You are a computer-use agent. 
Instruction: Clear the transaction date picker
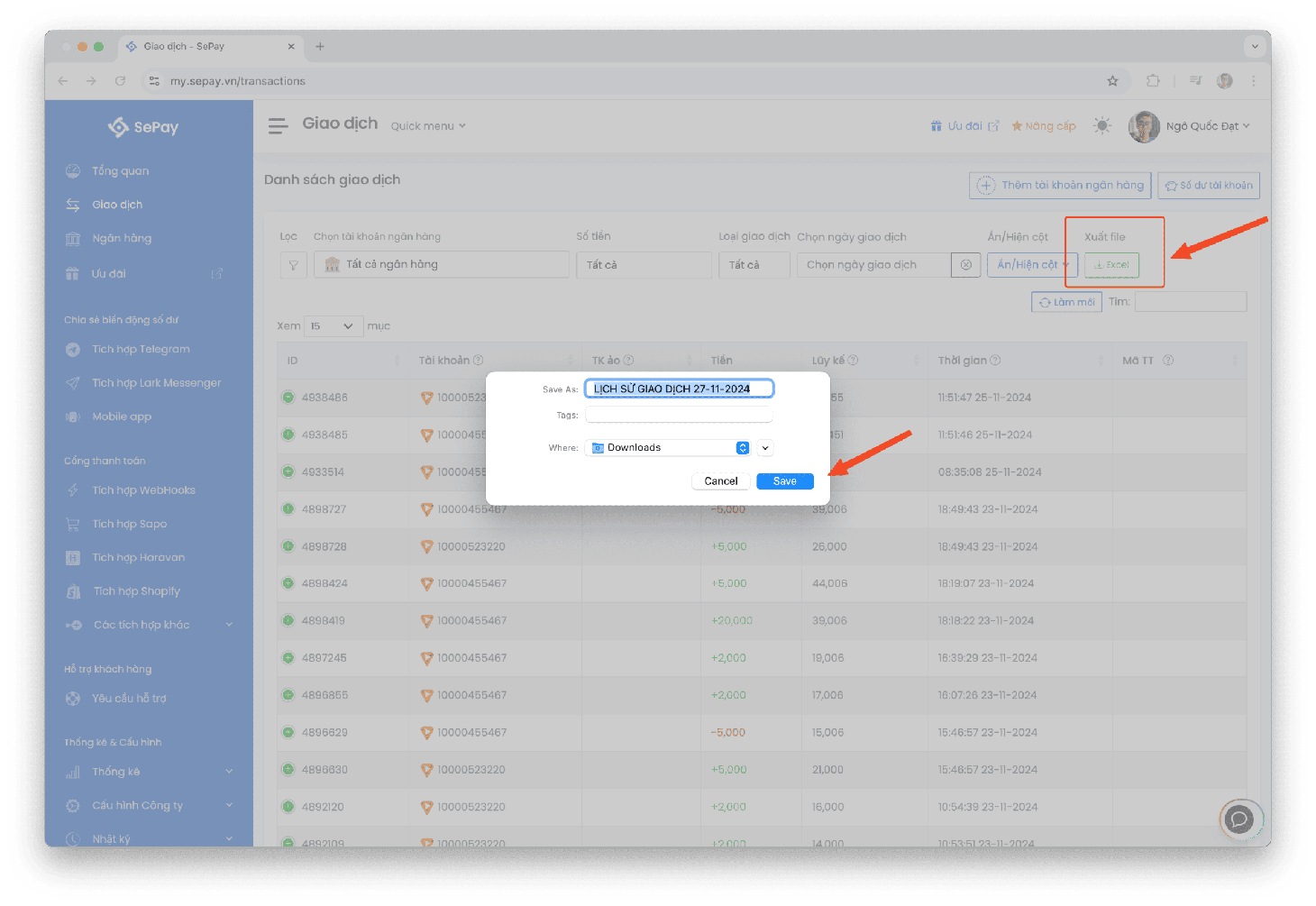(x=966, y=265)
